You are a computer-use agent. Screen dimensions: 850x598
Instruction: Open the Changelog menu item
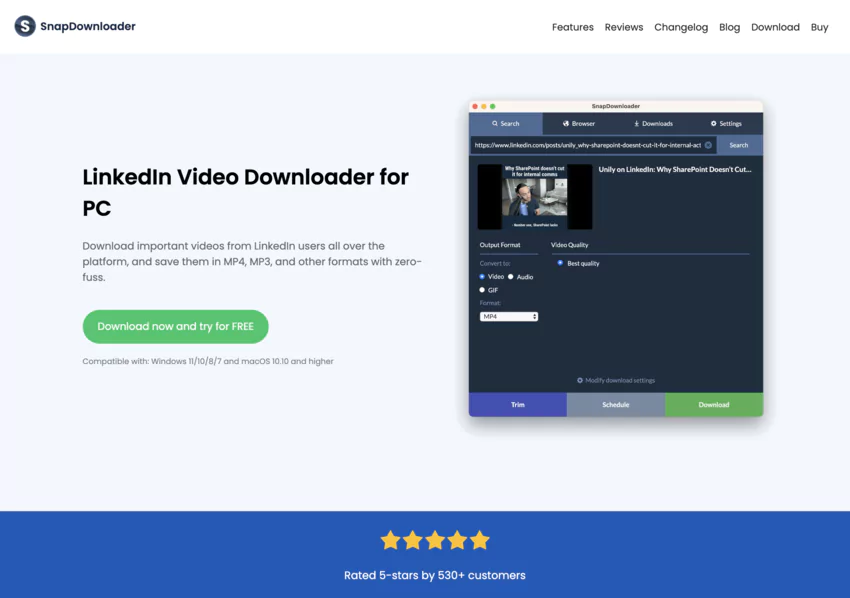click(x=681, y=27)
